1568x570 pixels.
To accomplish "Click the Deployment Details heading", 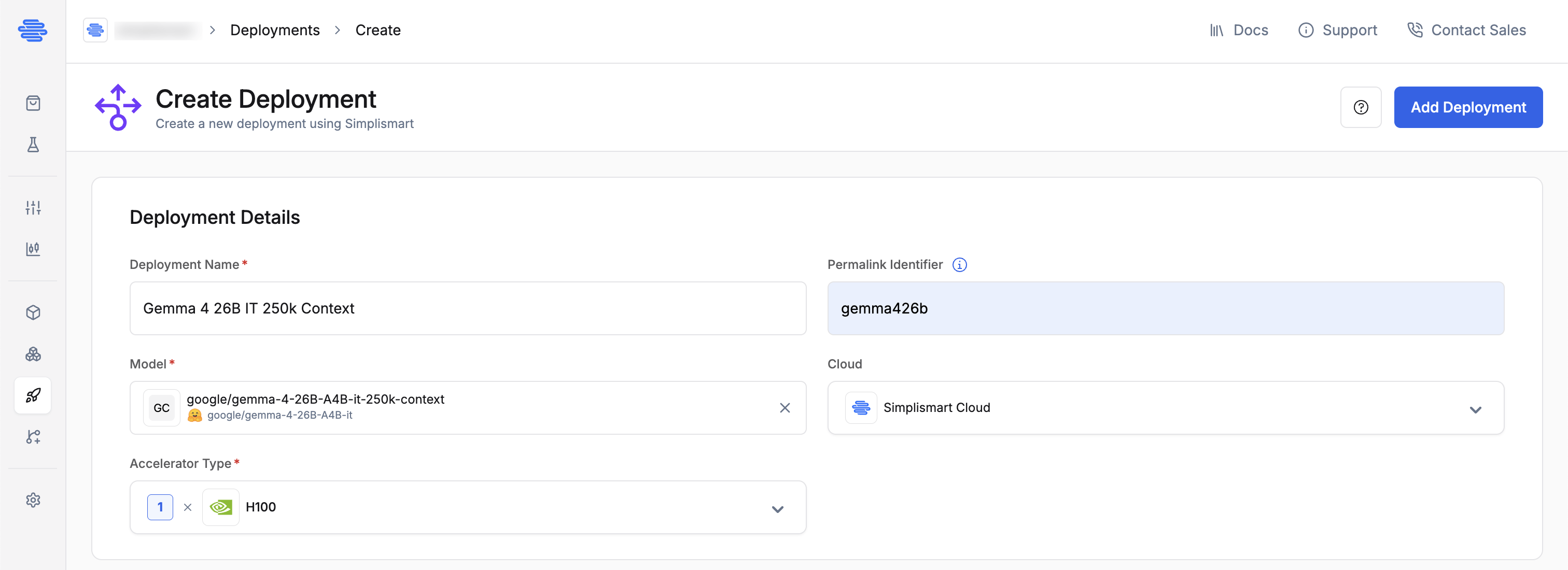I will click(x=214, y=217).
